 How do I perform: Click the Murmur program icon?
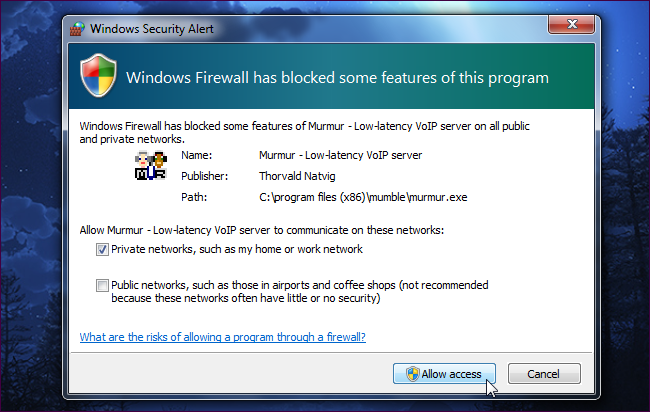click(x=150, y=166)
